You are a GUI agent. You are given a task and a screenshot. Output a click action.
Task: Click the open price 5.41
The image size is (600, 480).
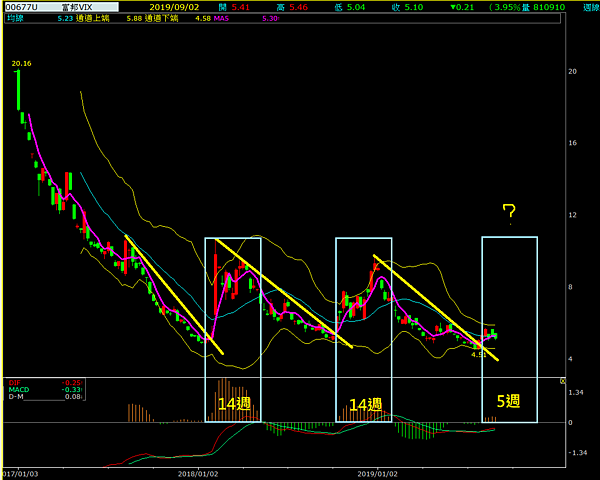pos(241,7)
